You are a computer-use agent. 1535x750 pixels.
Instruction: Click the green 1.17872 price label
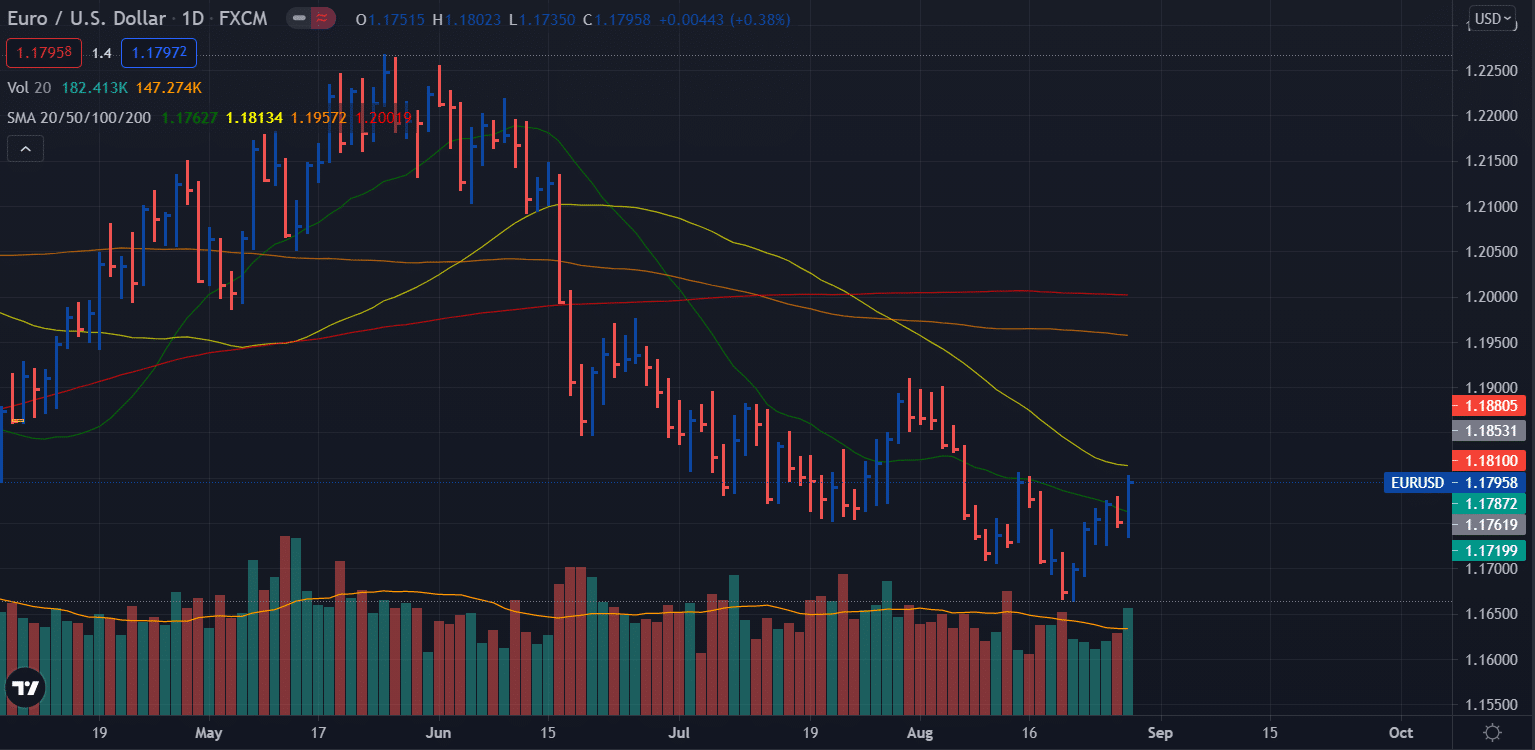(1491, 503)
